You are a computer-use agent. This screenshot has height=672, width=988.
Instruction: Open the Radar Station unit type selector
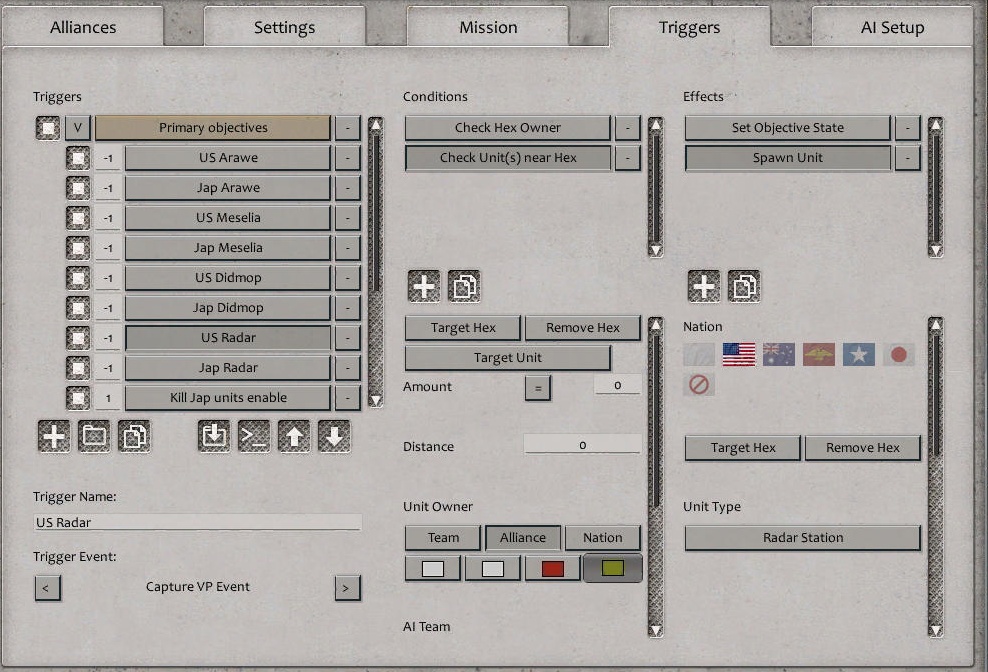pyautogui.click(x=802, y=538)
